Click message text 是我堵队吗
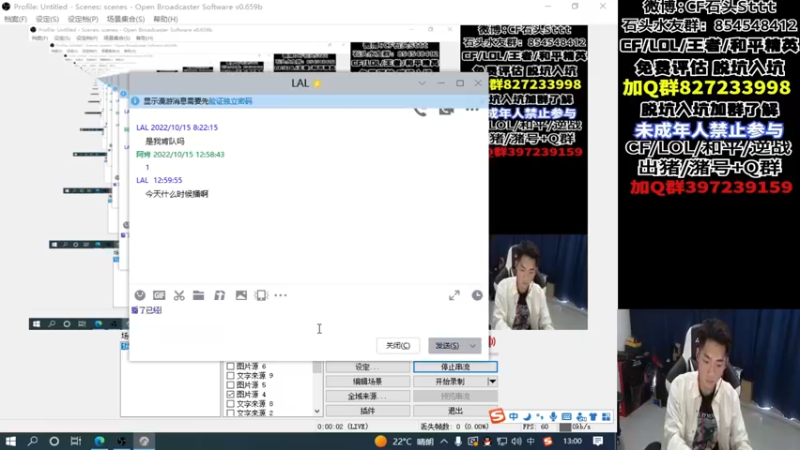 tap(165, 141)
